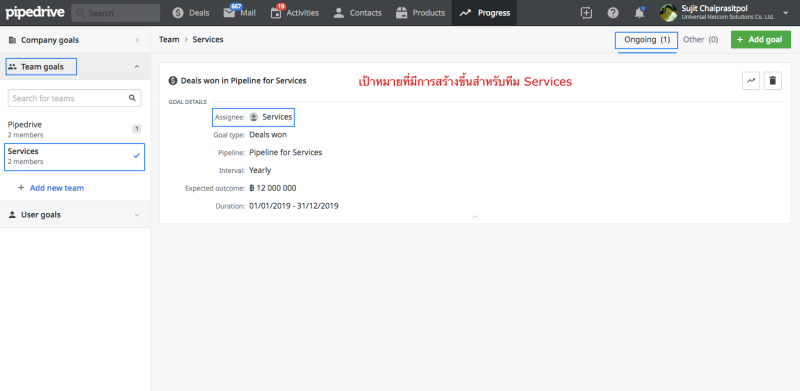Click the Company goals building icon

point(12,40)
